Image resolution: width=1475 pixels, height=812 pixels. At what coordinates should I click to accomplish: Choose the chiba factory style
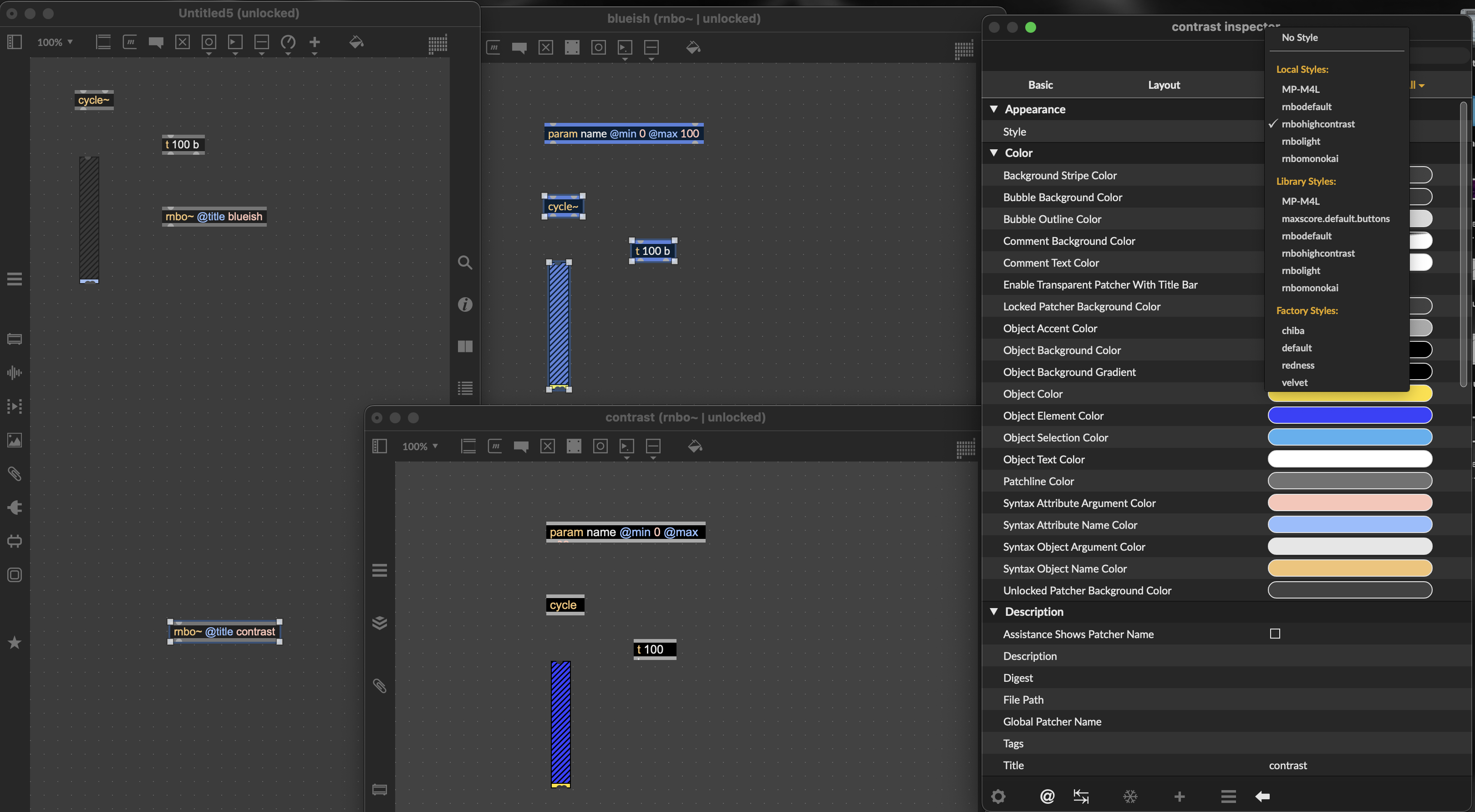[1292, 331]
